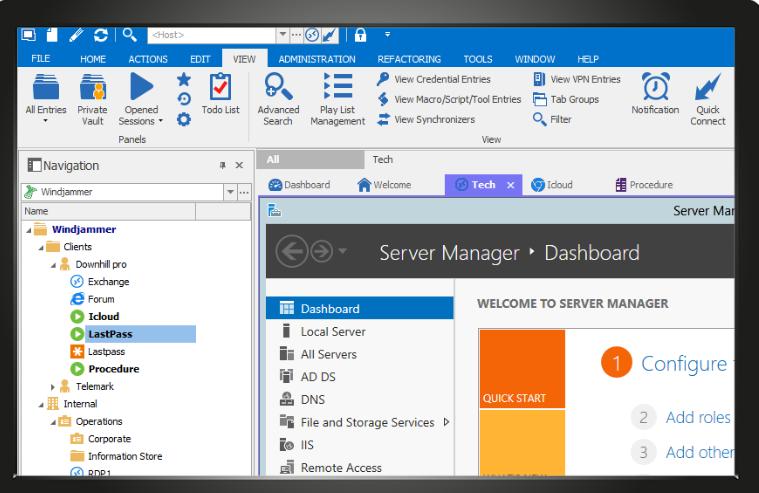Expand the Telemark node
The image size is (759, 493).
pos(53,386)
